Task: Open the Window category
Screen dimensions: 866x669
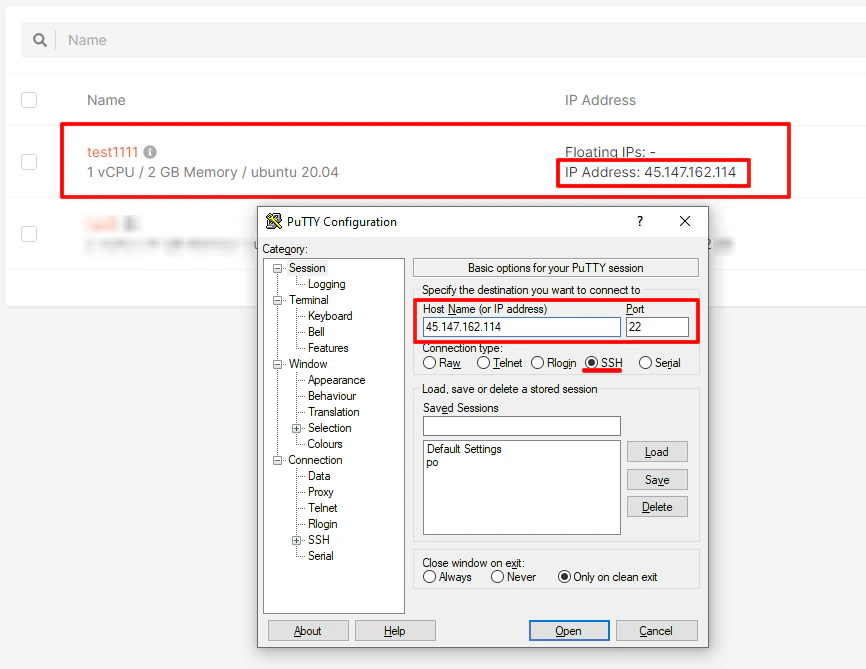Action: pos(308,364)
